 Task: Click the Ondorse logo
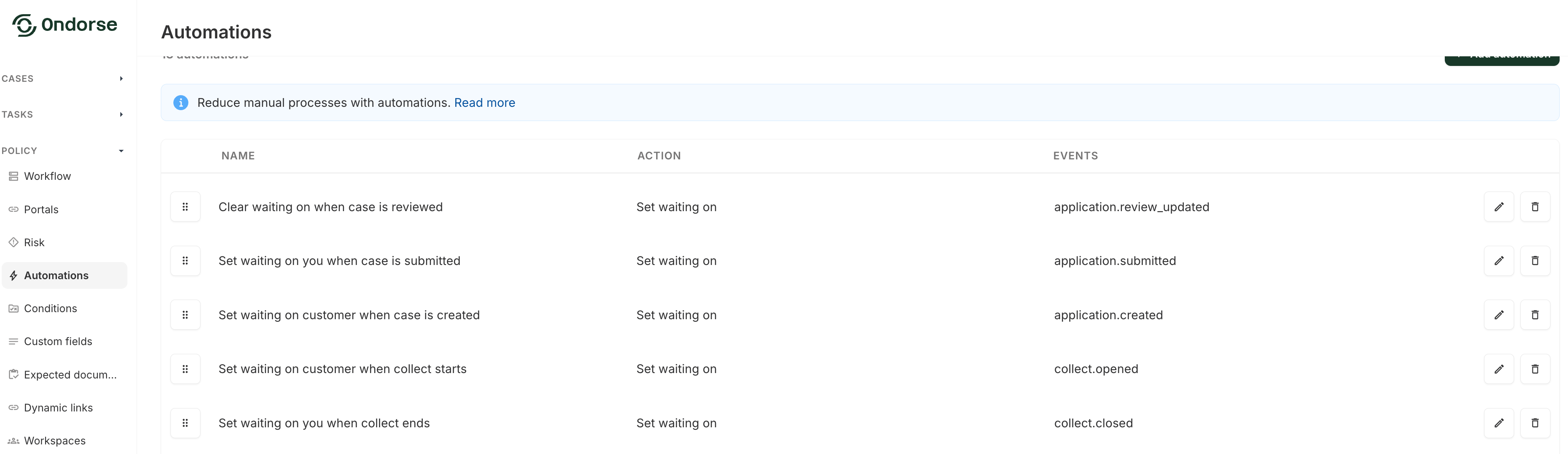tap(64, 24)
